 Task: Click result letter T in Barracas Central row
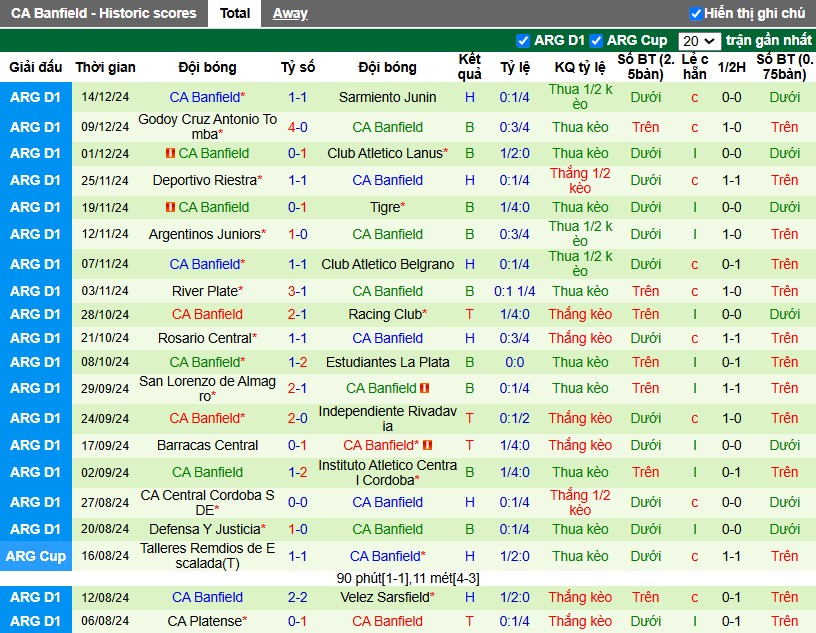(x=469, y=446)
